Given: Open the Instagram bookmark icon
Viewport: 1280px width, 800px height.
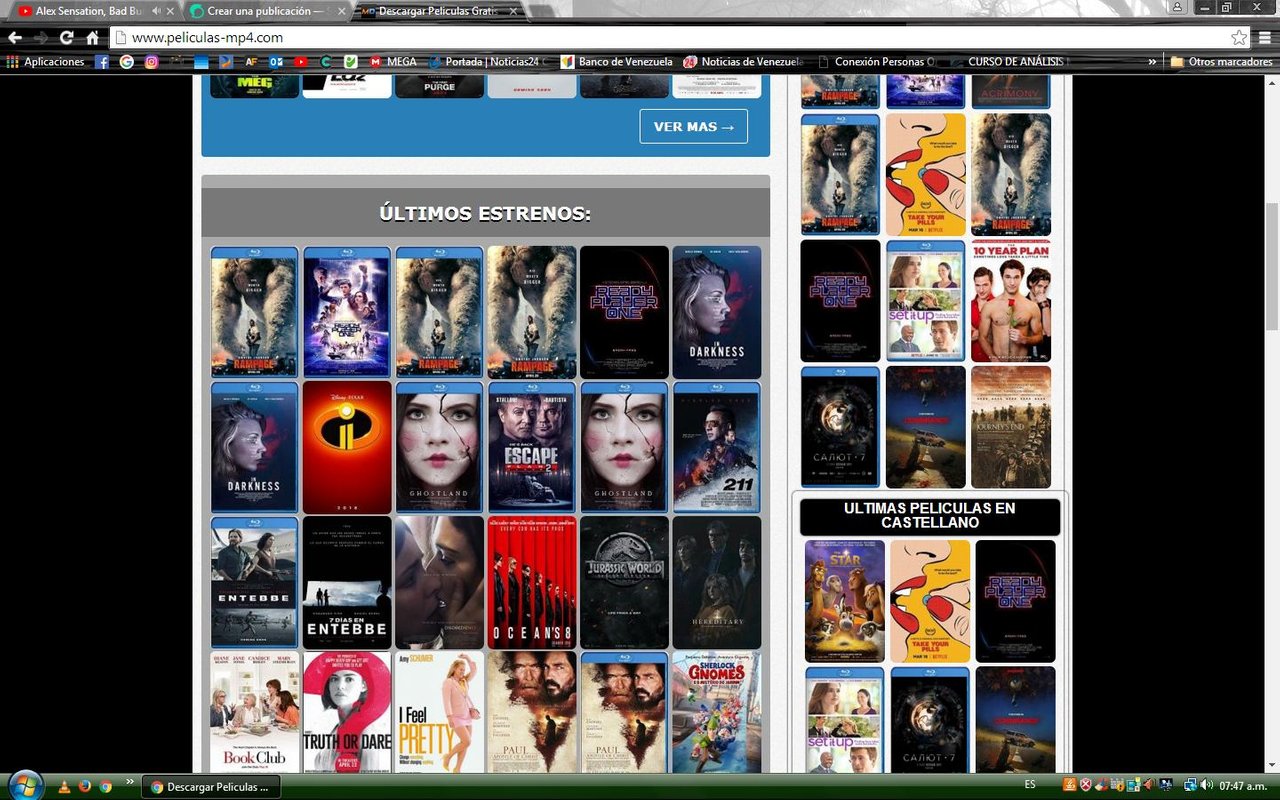Looking at the screenshot, I should 152,62.
